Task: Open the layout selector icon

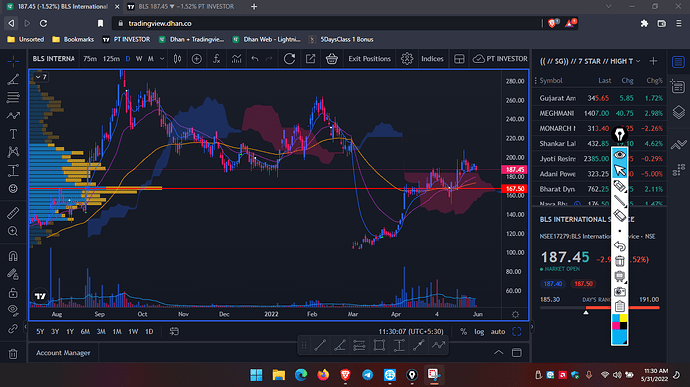Action: coord(459,59)
